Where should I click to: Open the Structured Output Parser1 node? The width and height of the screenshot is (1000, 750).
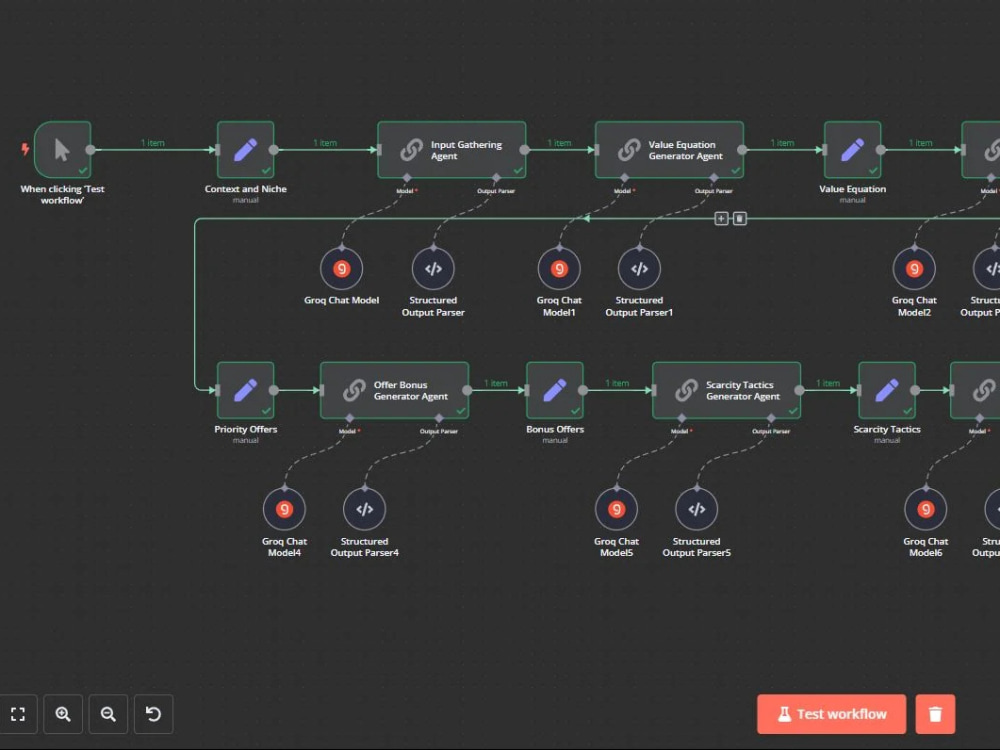(x=639, y=268)
